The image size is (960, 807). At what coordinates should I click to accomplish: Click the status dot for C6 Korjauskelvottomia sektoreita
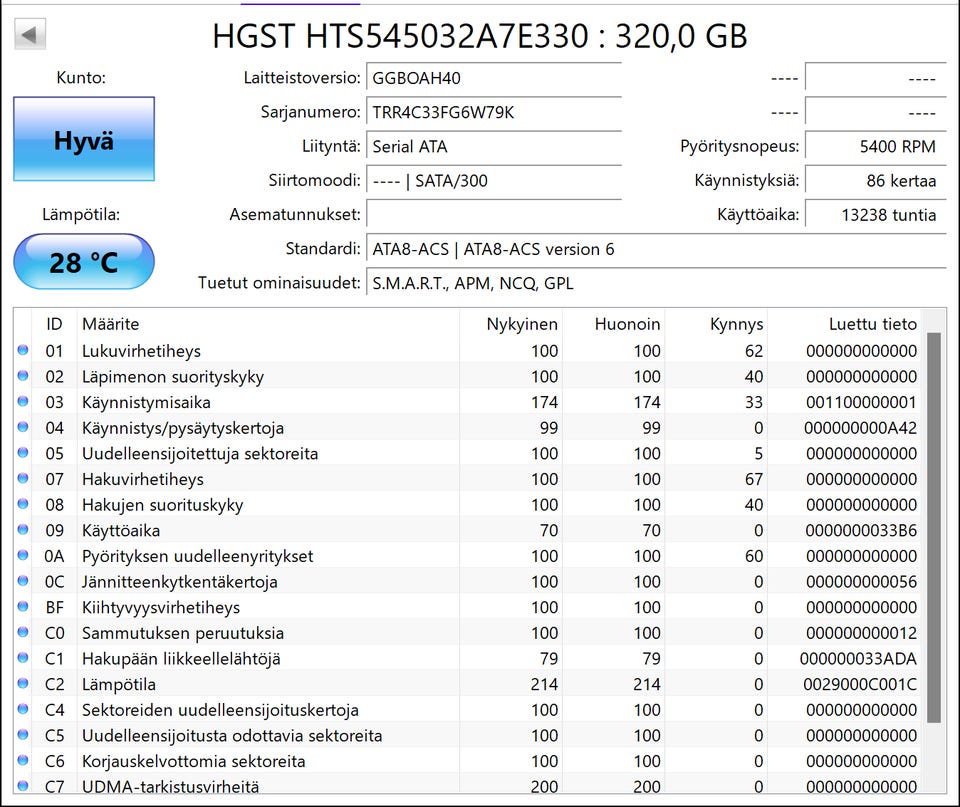pyautogui.click(x=23, y=760)
